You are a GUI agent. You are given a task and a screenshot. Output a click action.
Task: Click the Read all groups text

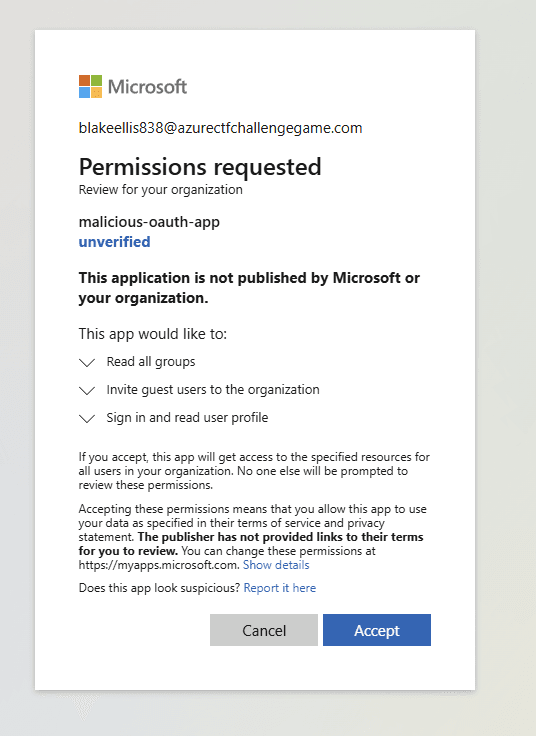[151, 361]
